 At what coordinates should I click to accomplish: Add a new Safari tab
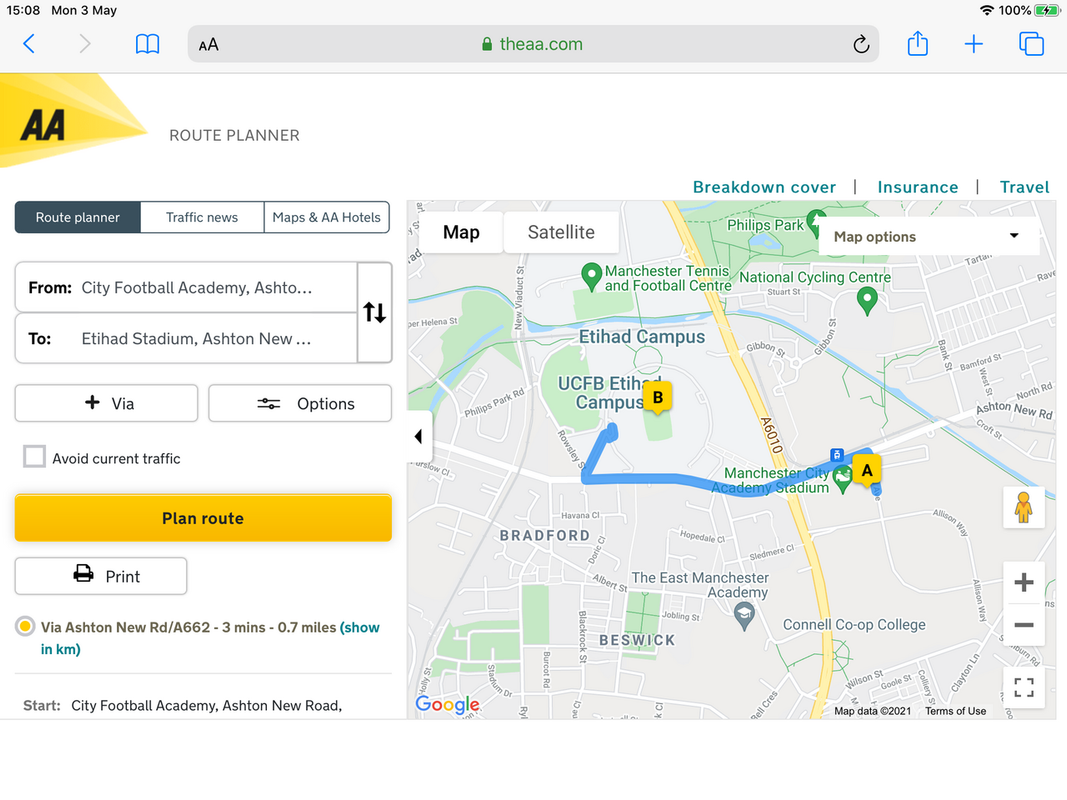coord(974,44)
